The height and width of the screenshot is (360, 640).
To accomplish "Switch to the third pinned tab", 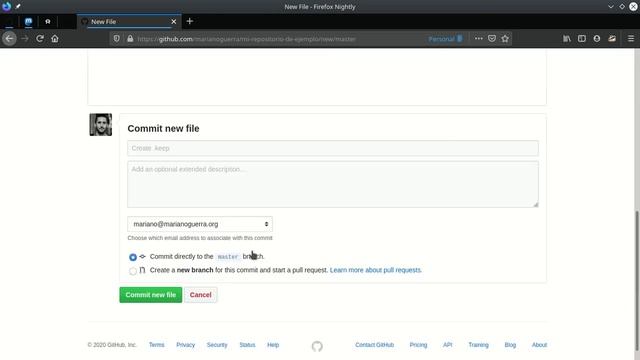I will (x=48, y=21).
